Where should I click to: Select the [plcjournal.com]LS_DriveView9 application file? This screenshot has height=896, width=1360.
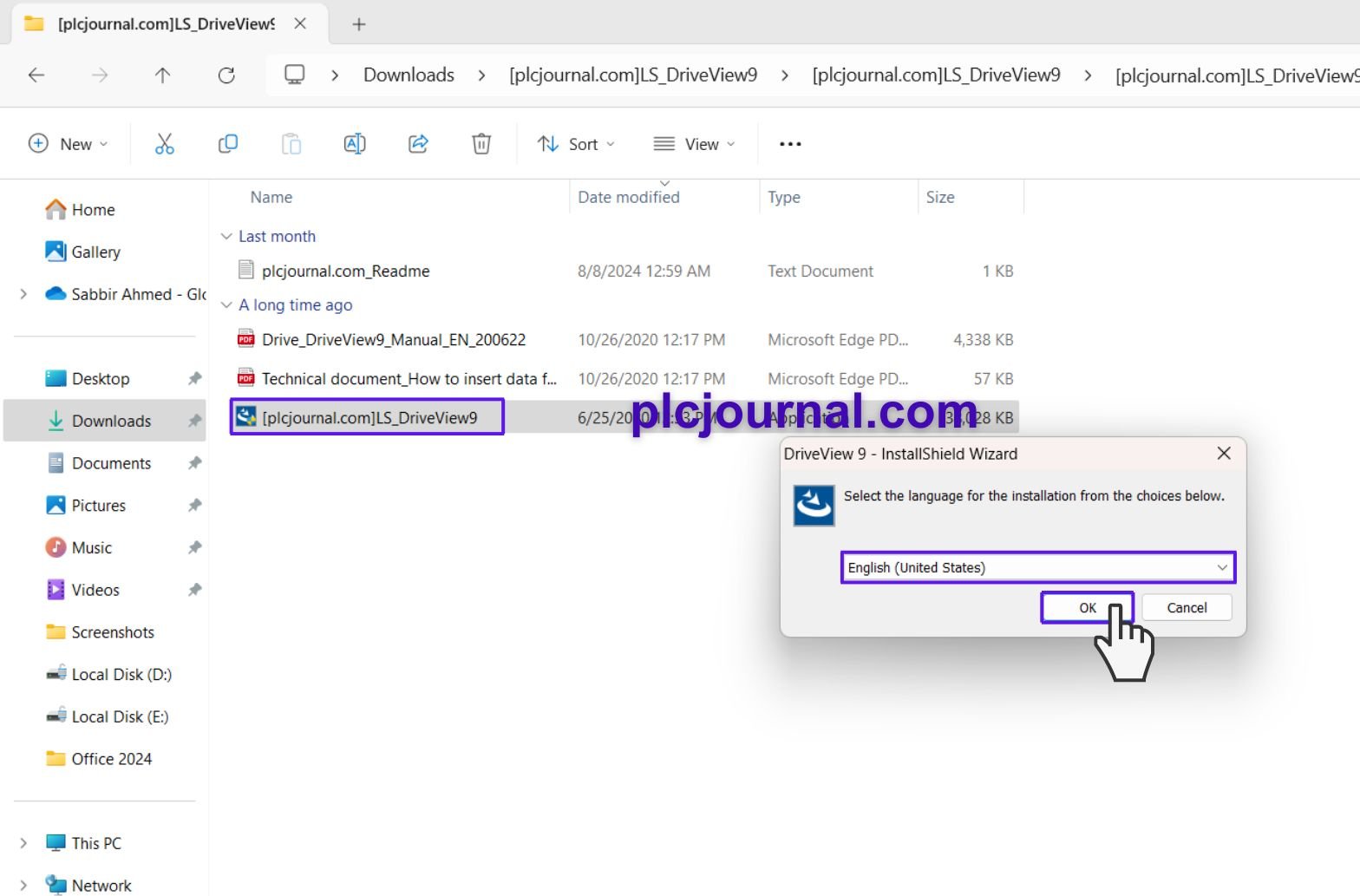click(x=369, y=417)
